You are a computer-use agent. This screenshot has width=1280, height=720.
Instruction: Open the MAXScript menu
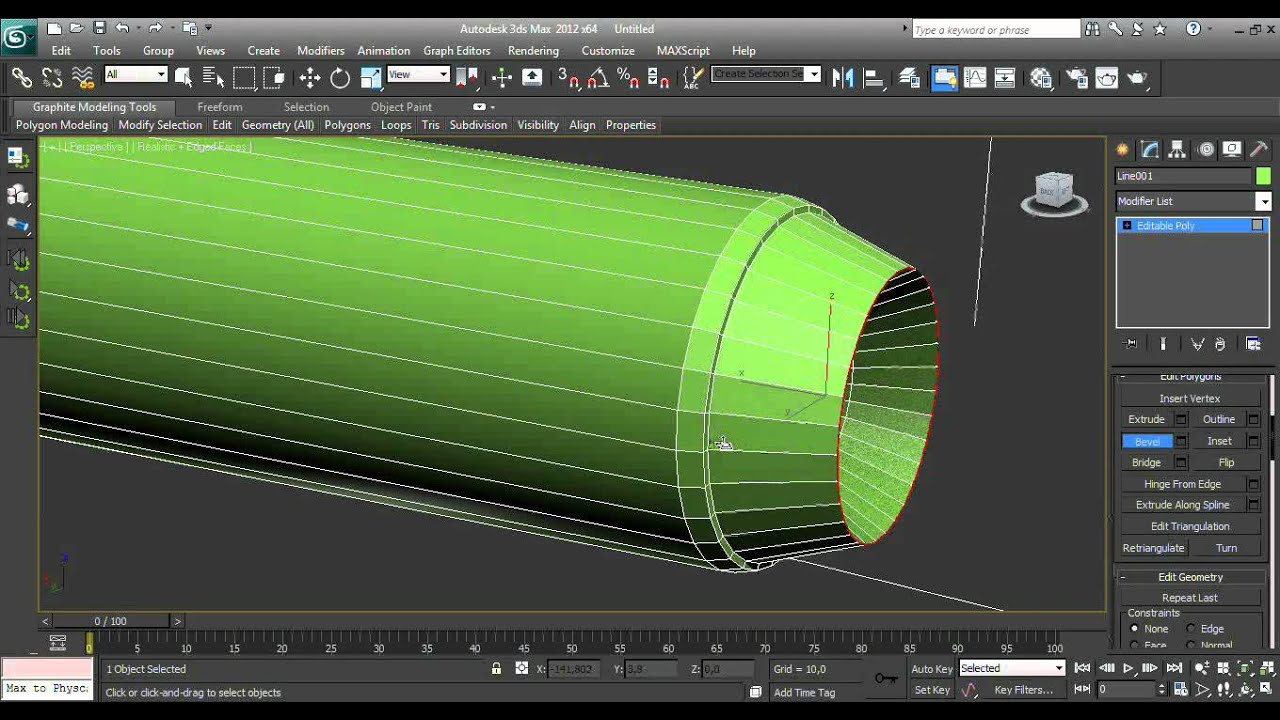point(683,50)
